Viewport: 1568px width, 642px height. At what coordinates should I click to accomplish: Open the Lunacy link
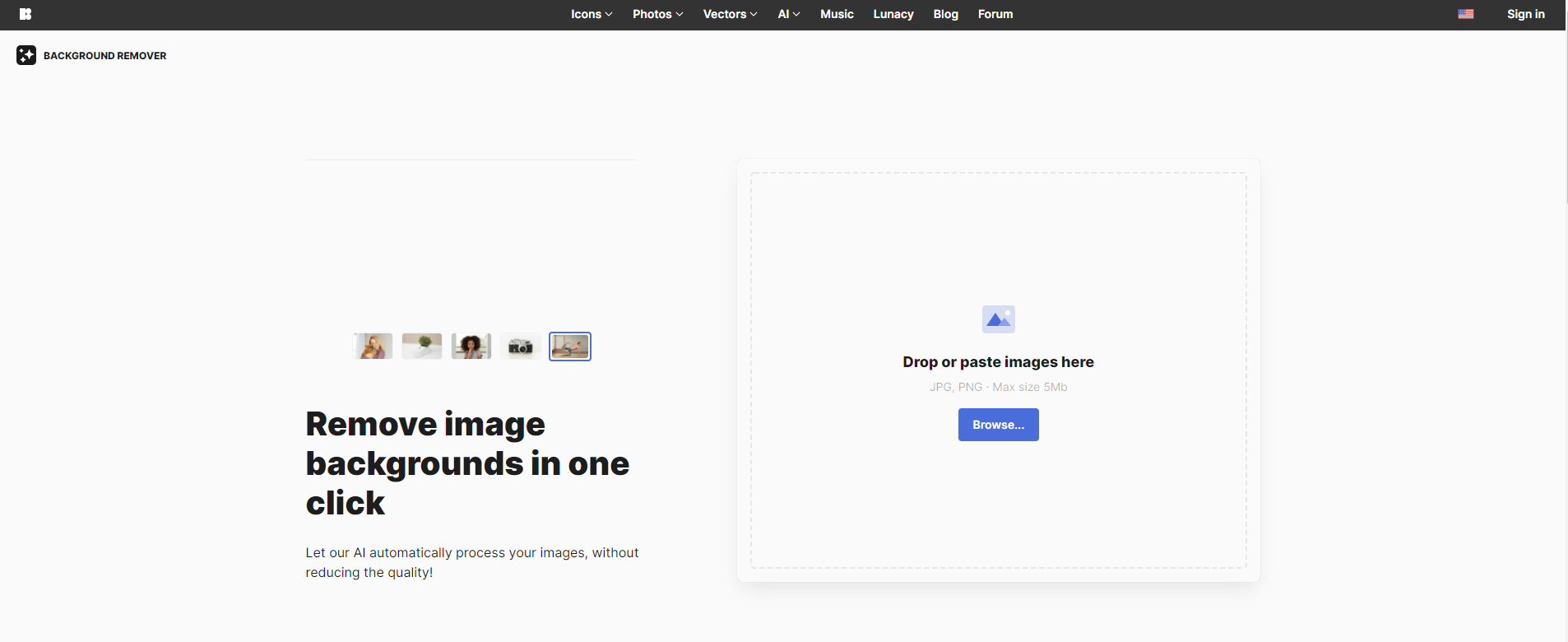point(893,14)
